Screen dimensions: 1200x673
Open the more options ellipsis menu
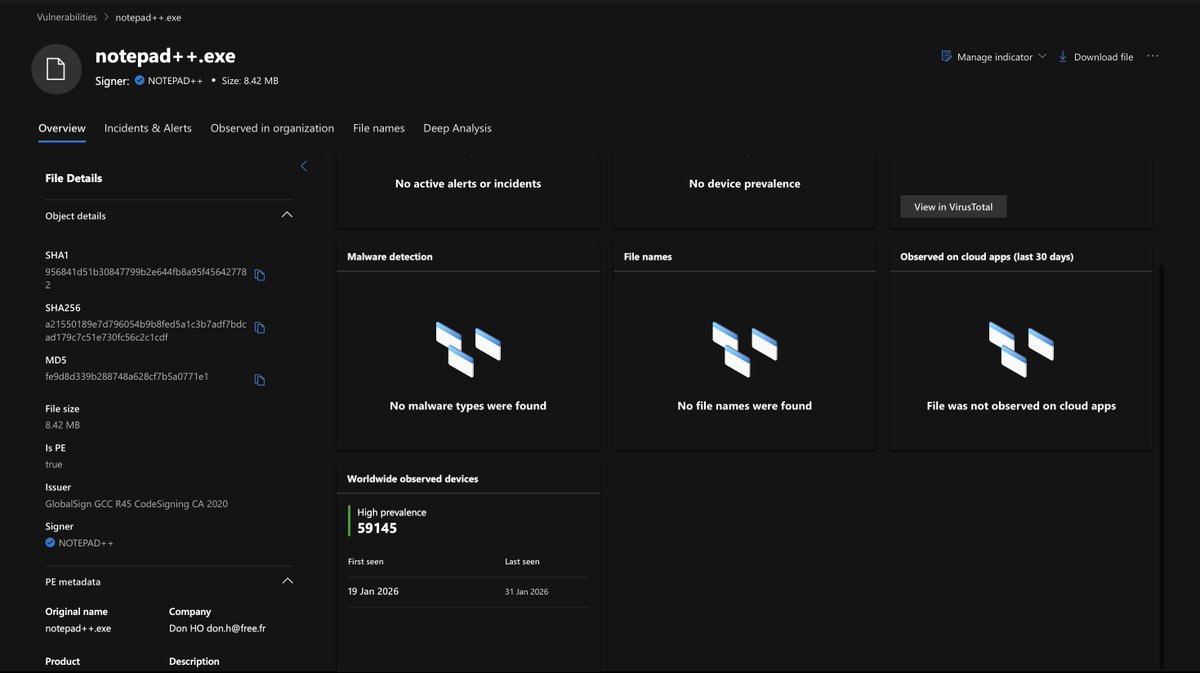[x=1153, y=56]
